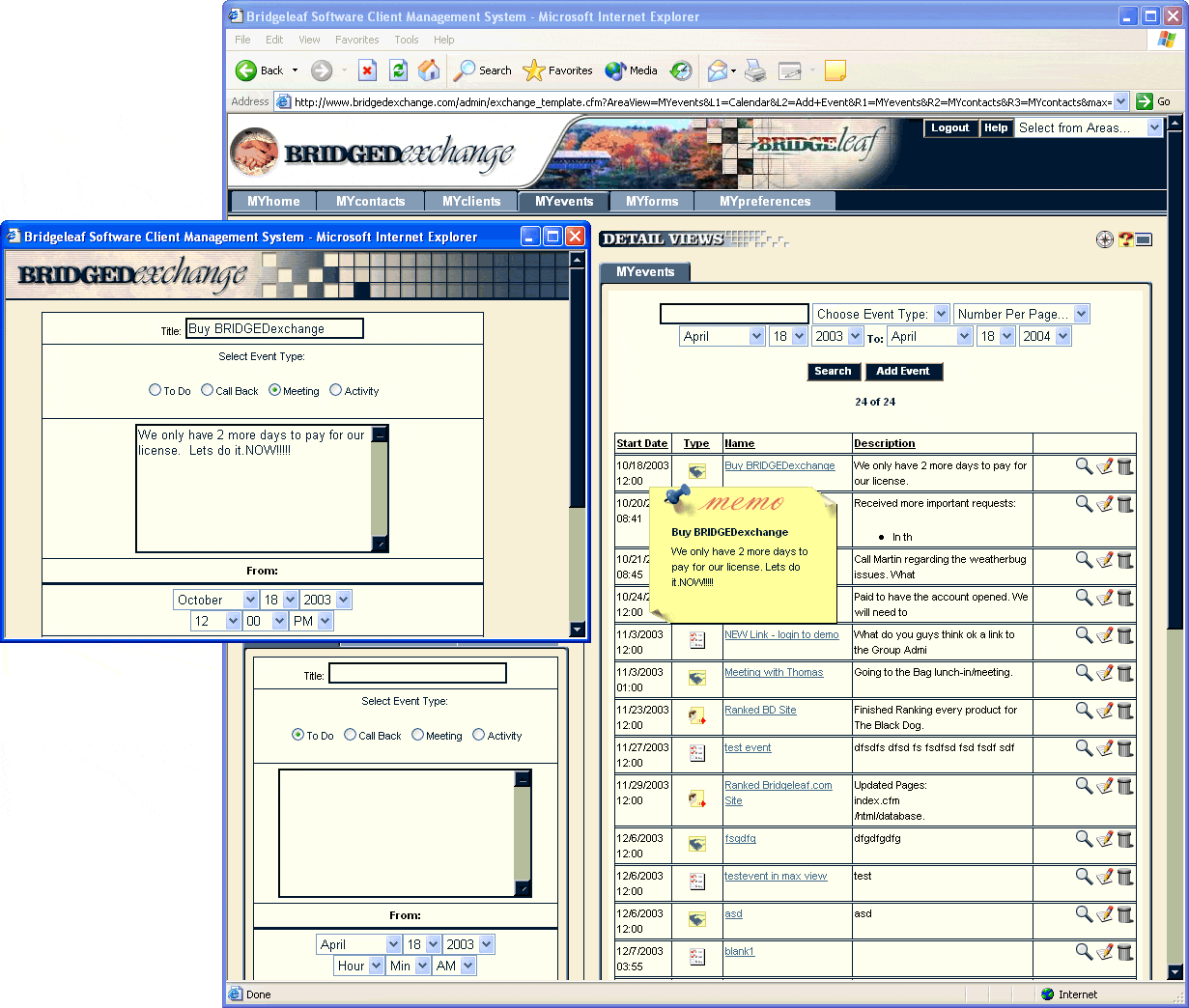This screenshot has height=1008, width=1189.
Task: Edit the Buy BRIDGEDexchange event pencil icon
Action: tap(1105, 466)
